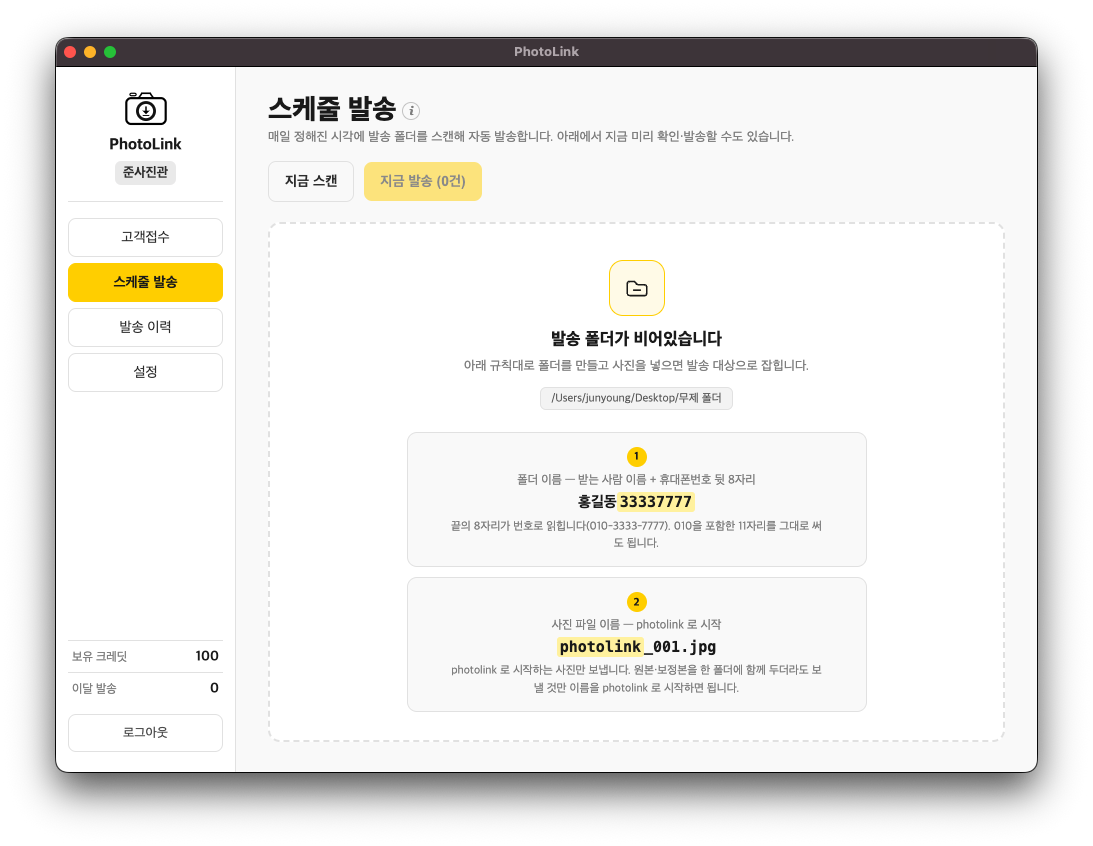The width and height of the screenshot is (1093, 846).
Task: Click the info icon beside 스케줄 발송
Action: click(x=411, y=111)
